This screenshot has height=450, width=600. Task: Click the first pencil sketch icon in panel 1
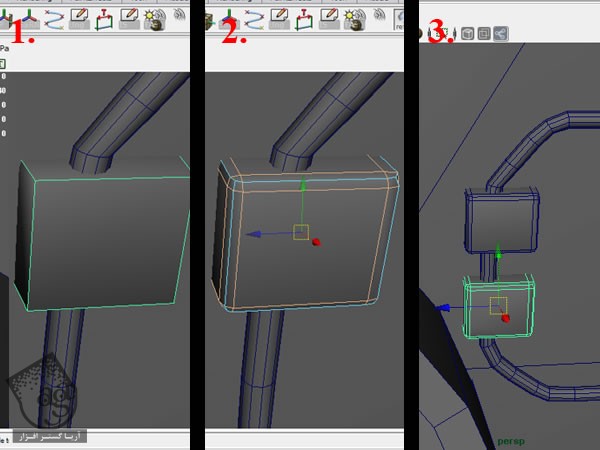pos(78,17)
